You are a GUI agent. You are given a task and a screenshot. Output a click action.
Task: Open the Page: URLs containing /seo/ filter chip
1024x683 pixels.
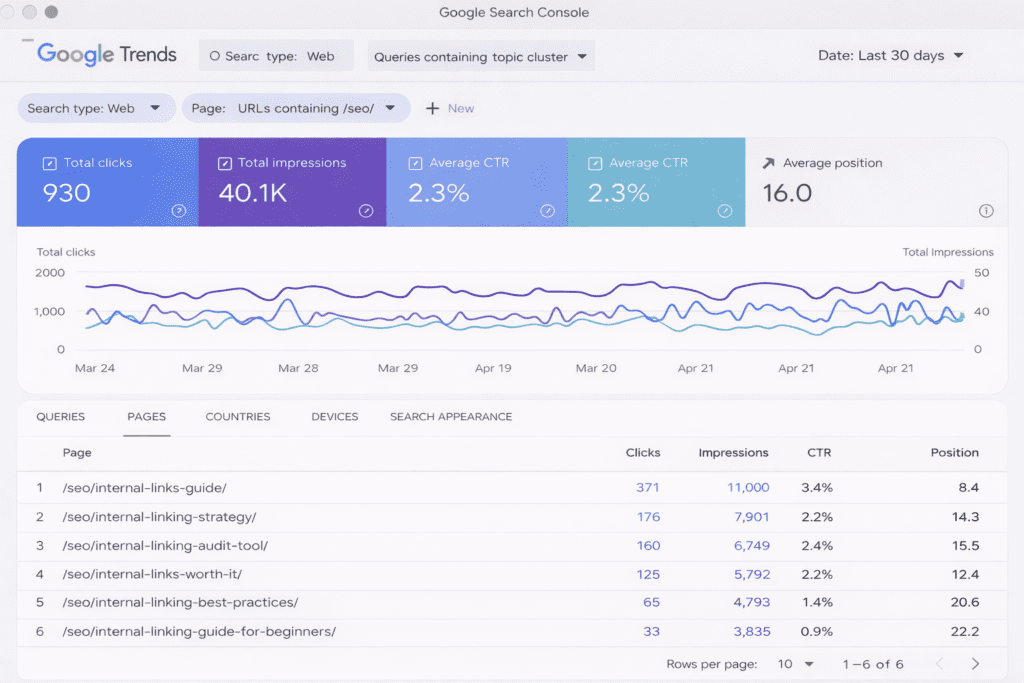click(295, 108)
